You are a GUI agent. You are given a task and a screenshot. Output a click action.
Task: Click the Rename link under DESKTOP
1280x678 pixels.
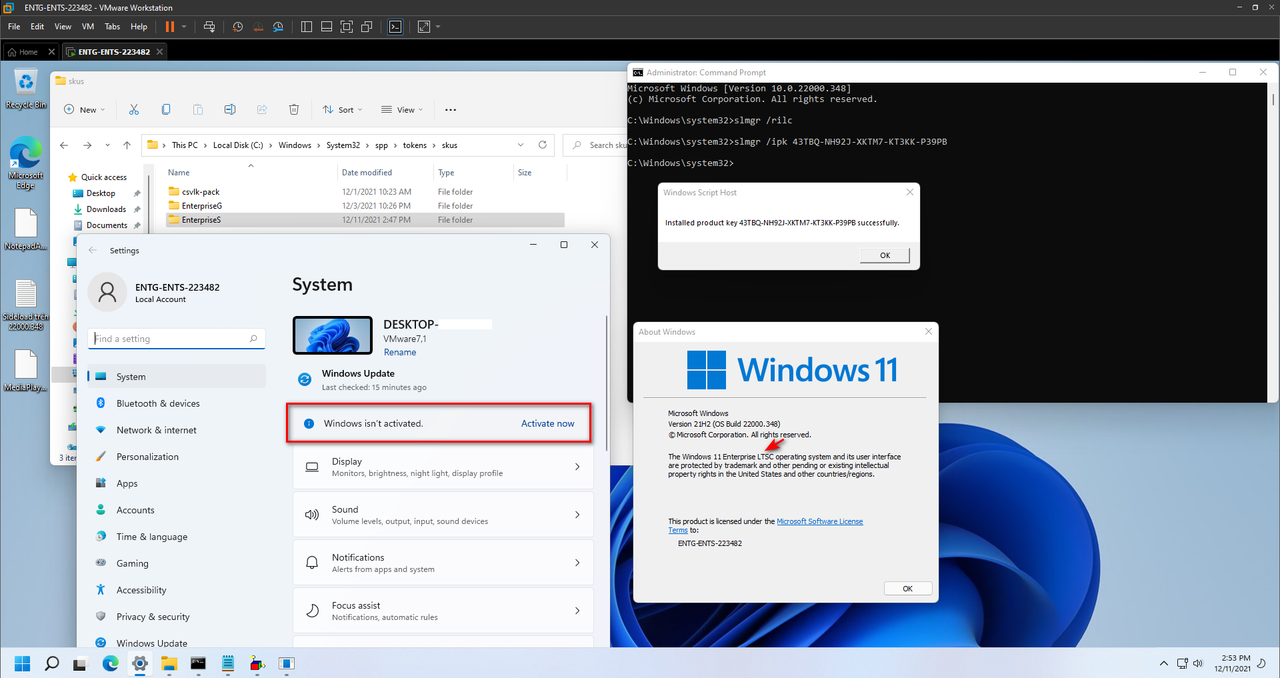400,352
